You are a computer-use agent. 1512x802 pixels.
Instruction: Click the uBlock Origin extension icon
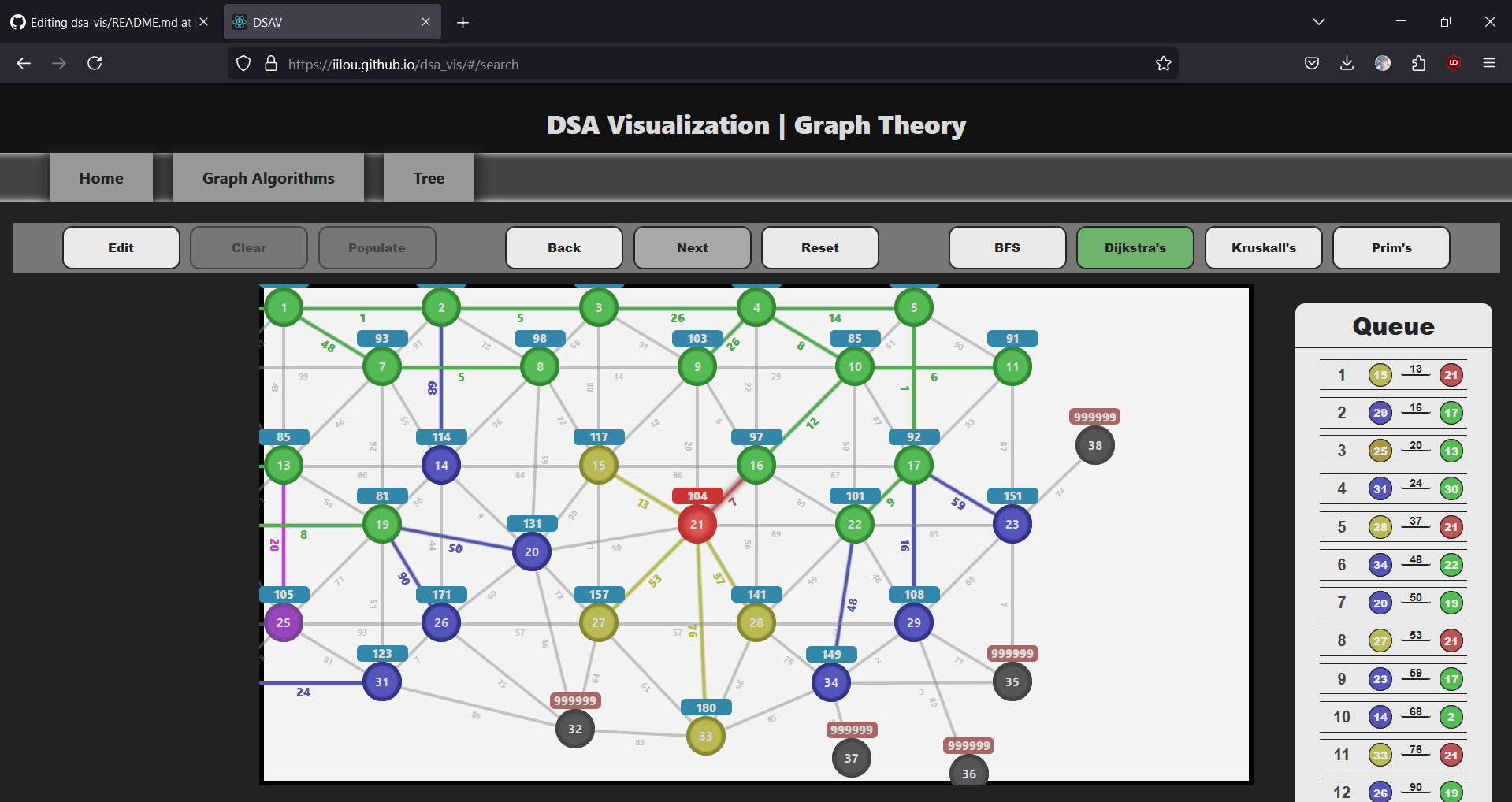pyautogui.click(x=1454, y=63)
